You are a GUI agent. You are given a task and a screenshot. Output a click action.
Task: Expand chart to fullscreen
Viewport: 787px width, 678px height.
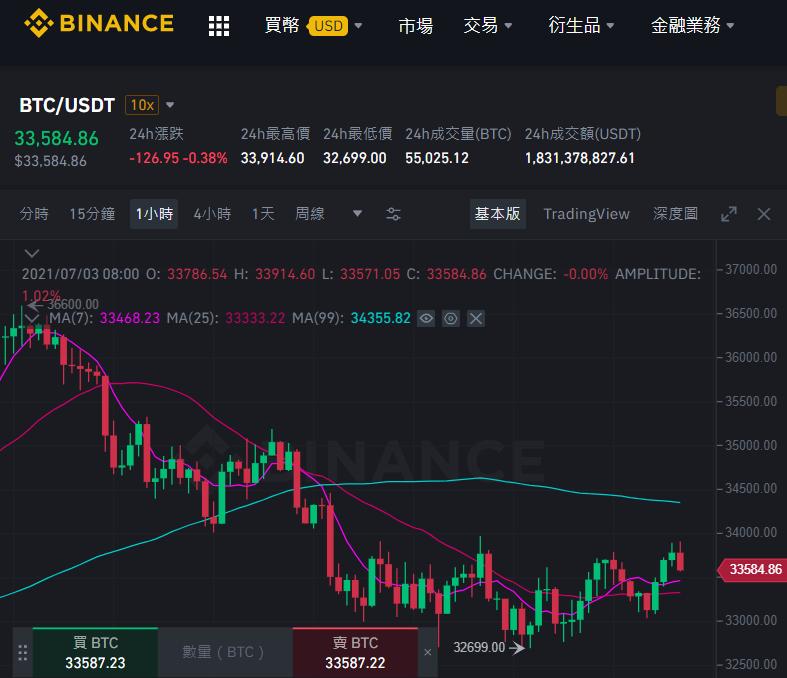point(729,214)
